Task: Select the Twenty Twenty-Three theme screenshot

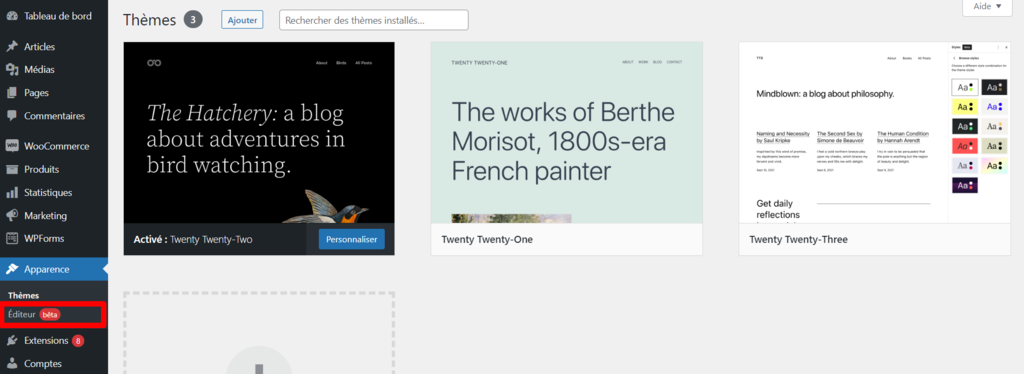Action: tap(875, 132)
